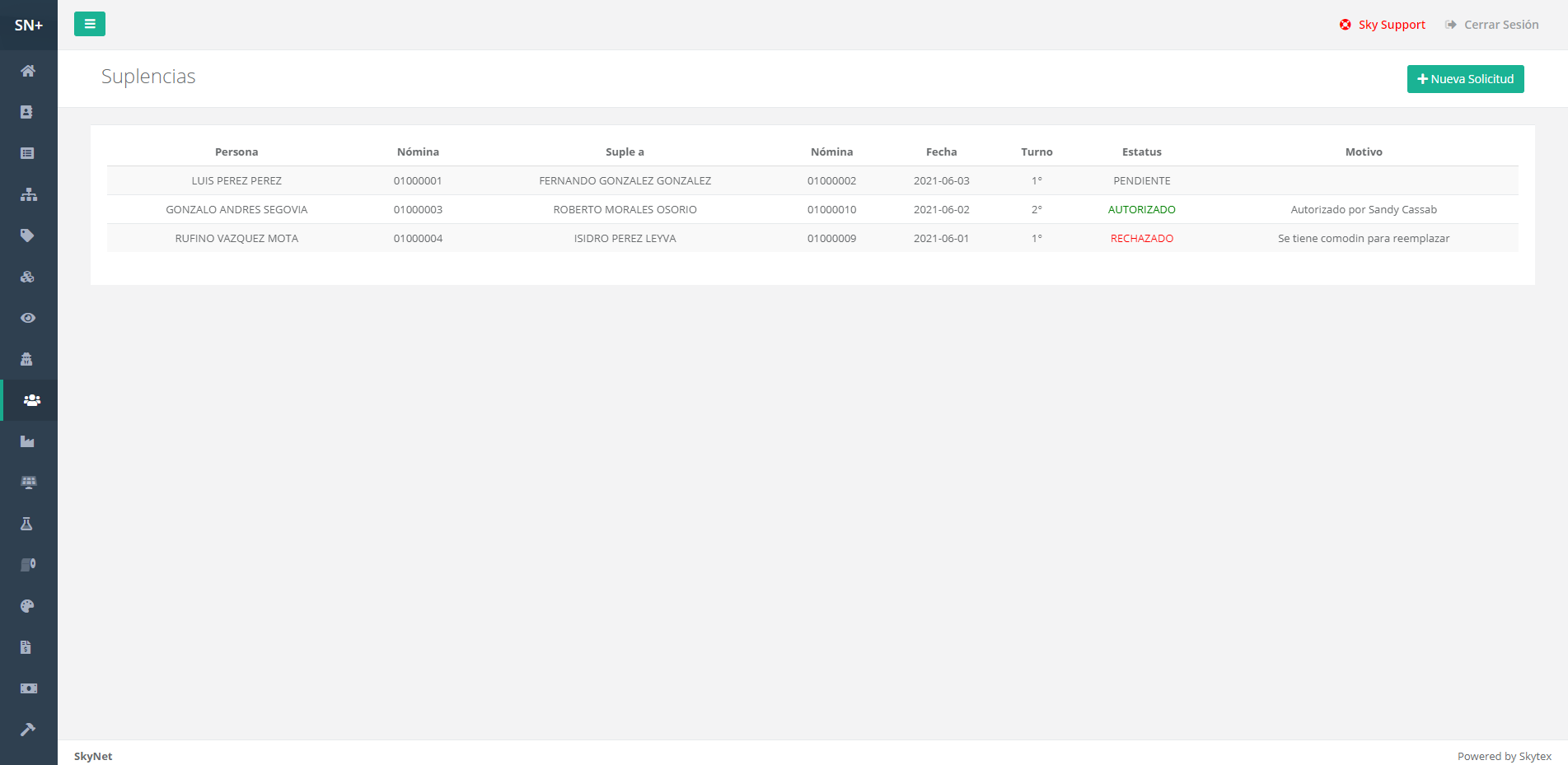The image size is (1568, 765).
Task: Select FERNANDO GONZALEZ GONZALEZ in Suple a
Action: click(625, 181)
